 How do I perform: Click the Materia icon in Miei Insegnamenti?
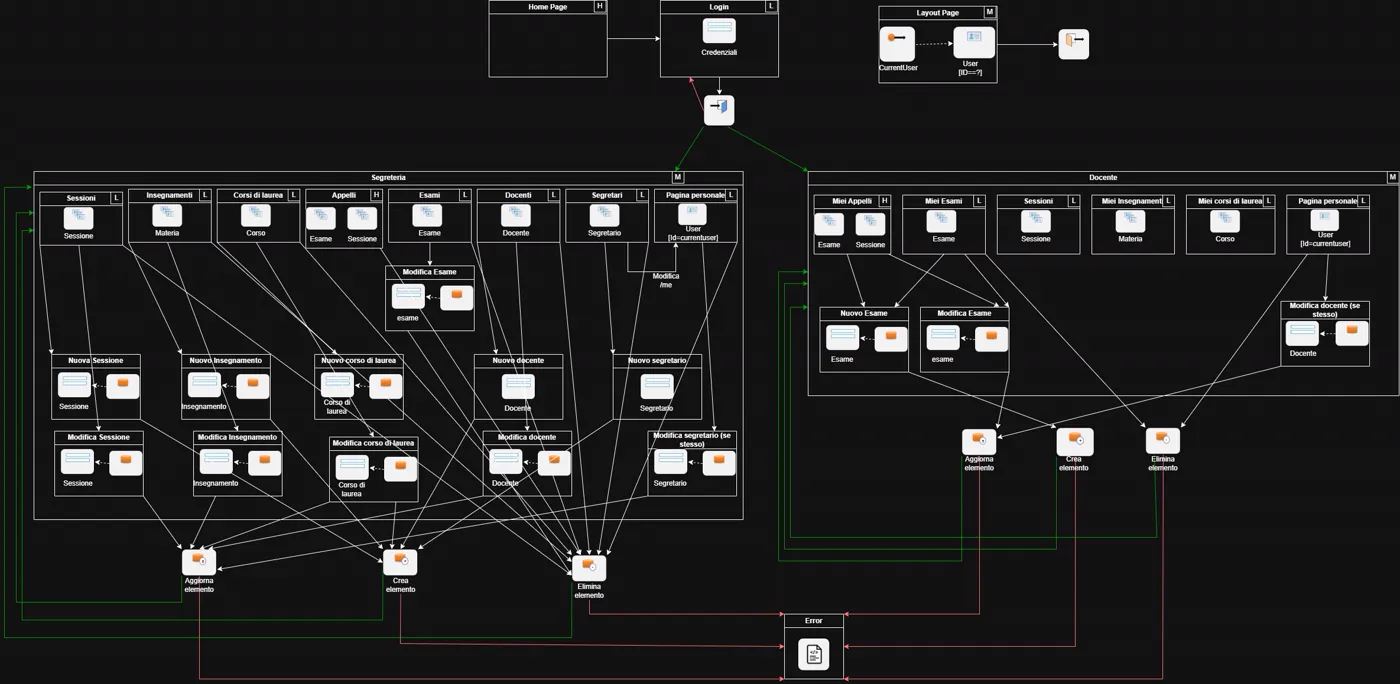point(1130,221)
